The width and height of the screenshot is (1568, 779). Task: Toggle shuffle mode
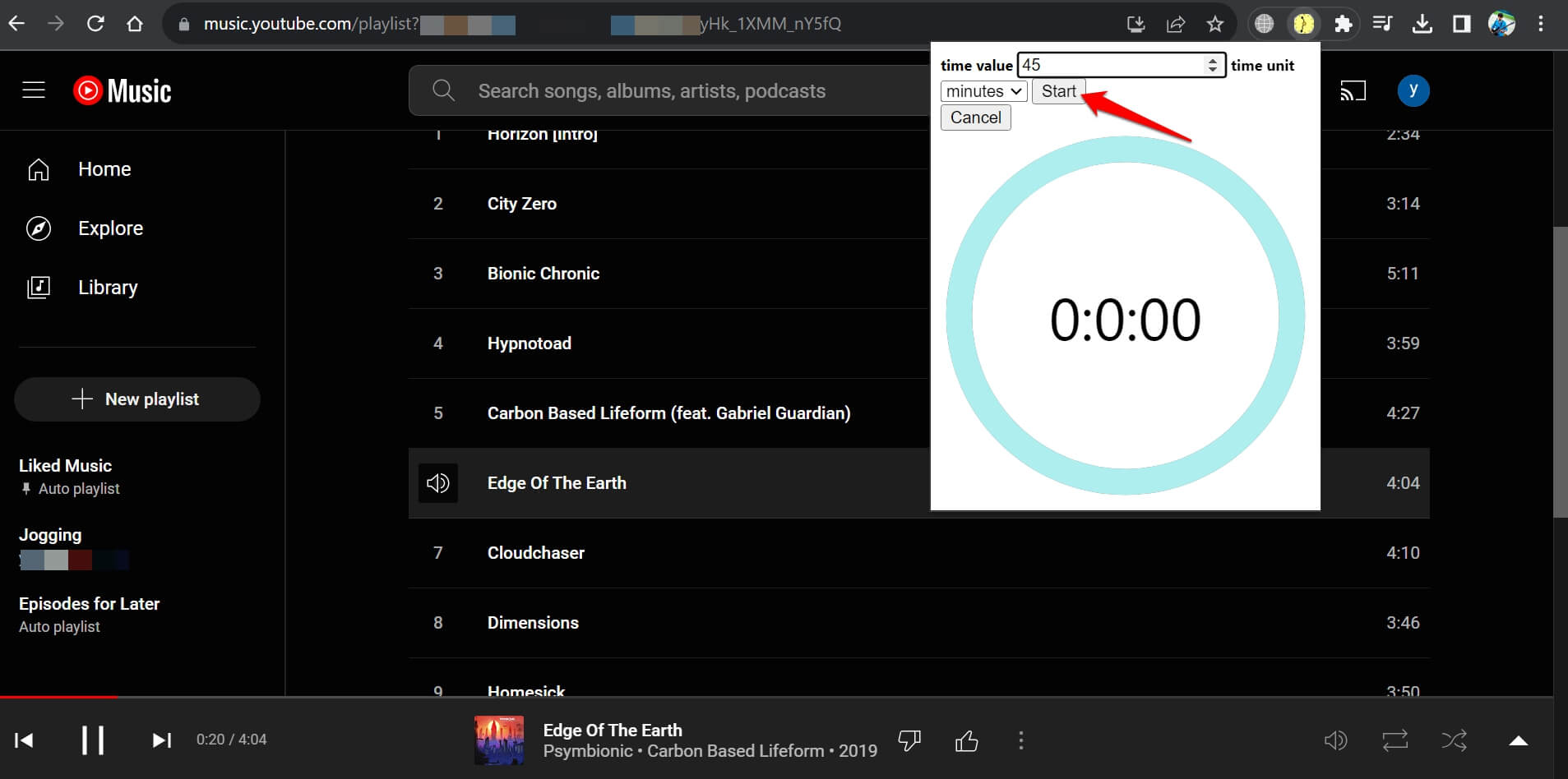[1454, 740]
